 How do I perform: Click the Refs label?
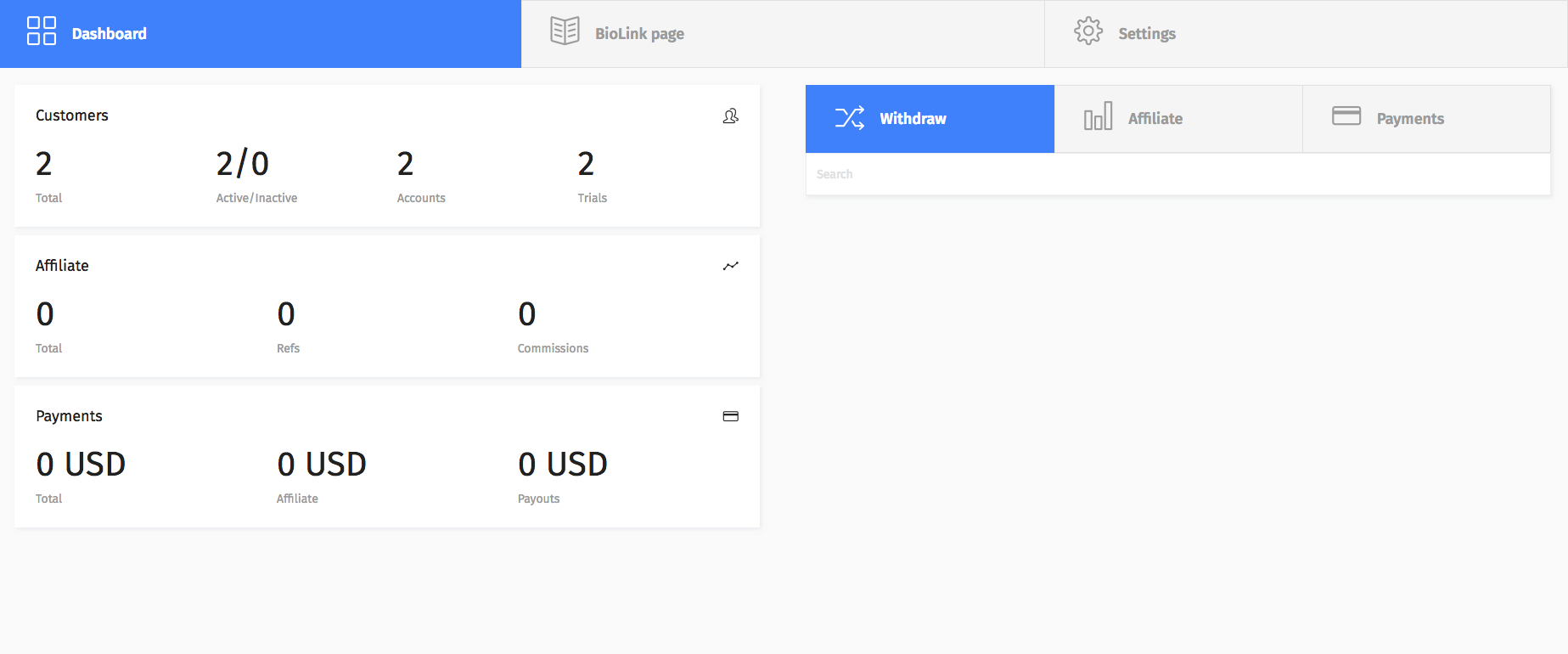pos(288,348)
